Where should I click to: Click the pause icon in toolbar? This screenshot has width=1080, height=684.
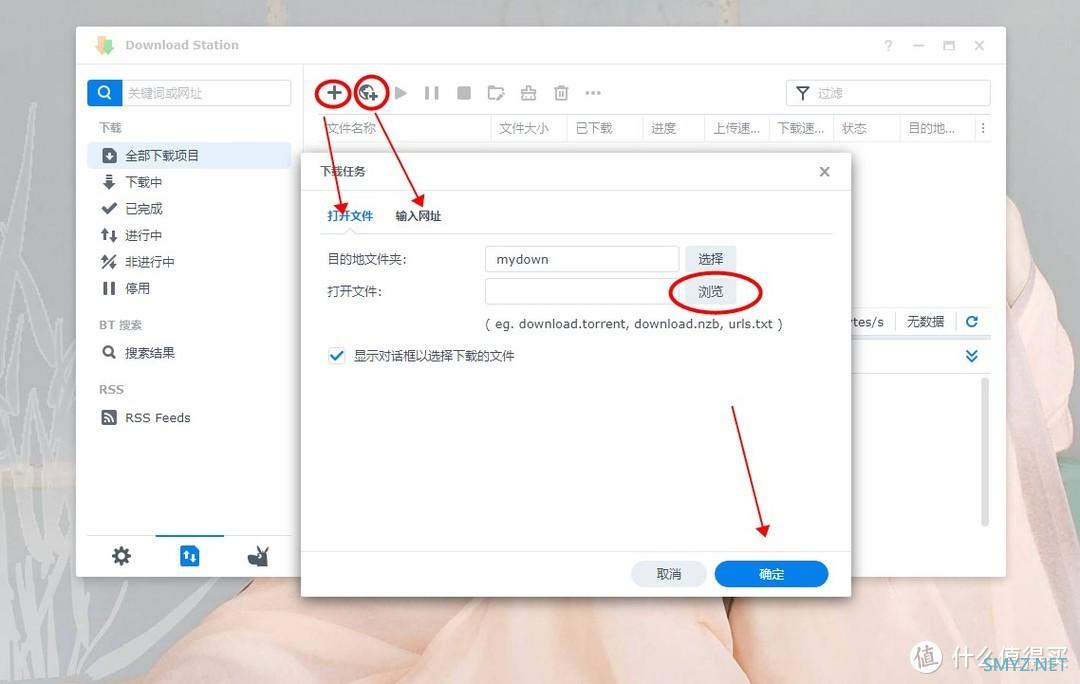pyautogui.click(x=432, y=92)
